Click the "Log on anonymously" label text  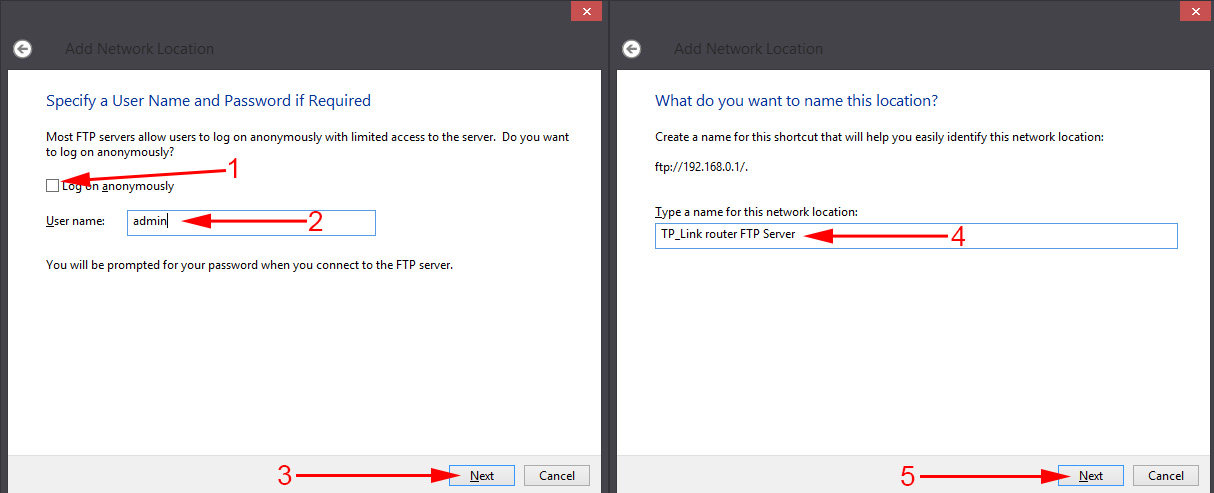coord(117,186)
